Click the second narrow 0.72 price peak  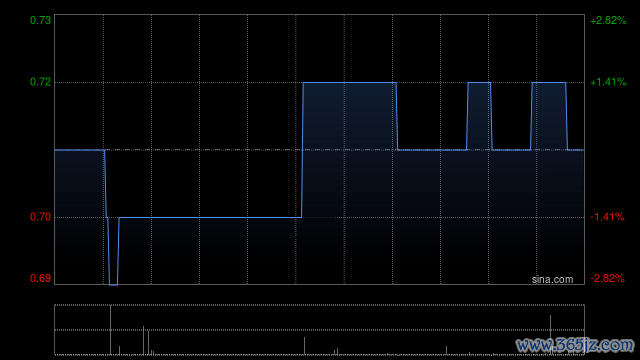click(x=479, y=82)
